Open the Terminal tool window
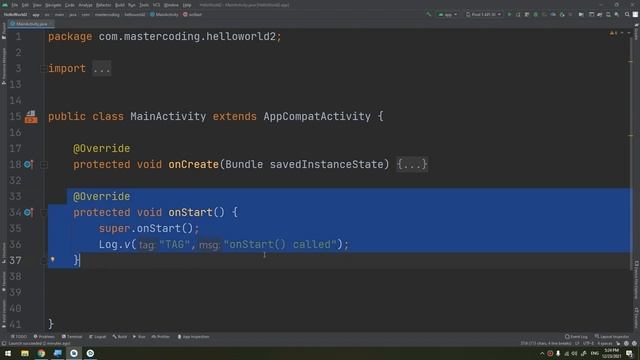The width and height of the screenshot is (640, 360). pos(72,337)
